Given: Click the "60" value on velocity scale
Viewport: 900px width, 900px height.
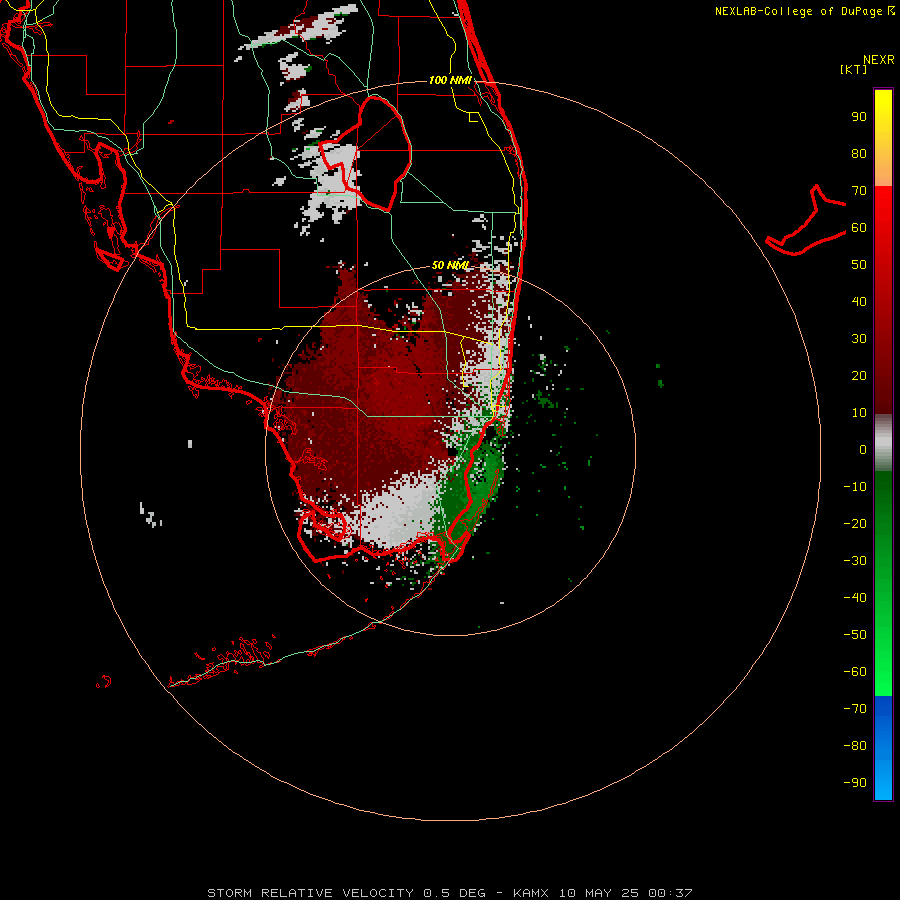Looking at the screenshot, I should pos(859,228).
